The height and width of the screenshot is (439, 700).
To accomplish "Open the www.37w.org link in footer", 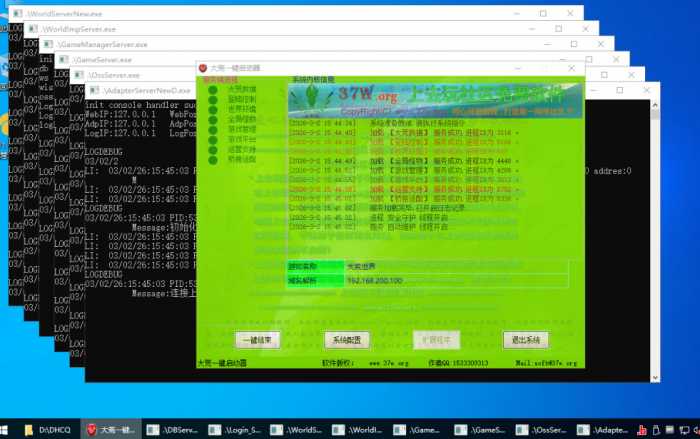I will [x=387, y=364].
